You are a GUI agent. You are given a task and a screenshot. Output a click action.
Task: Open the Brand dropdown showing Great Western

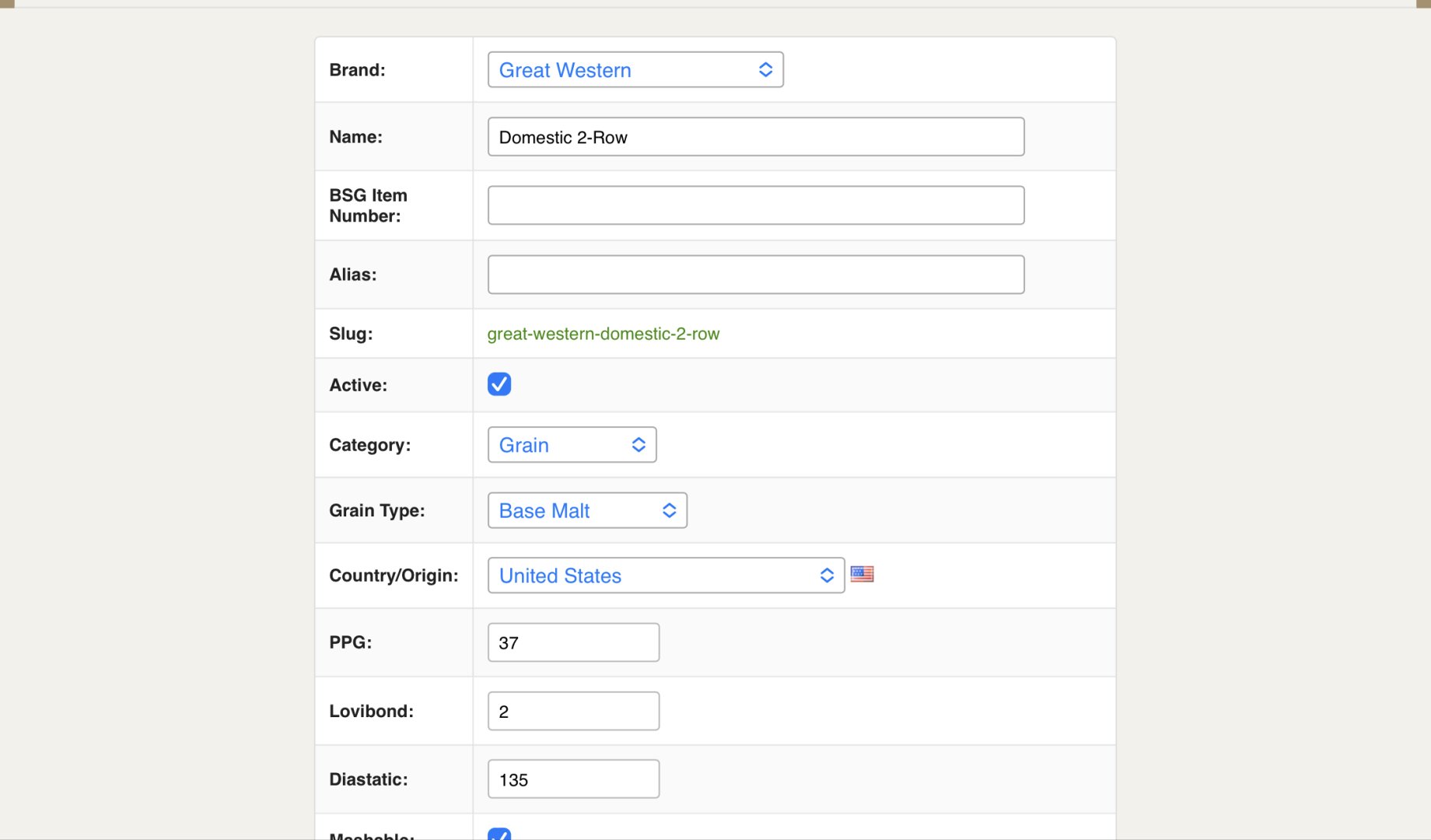[x=634, y=70]
